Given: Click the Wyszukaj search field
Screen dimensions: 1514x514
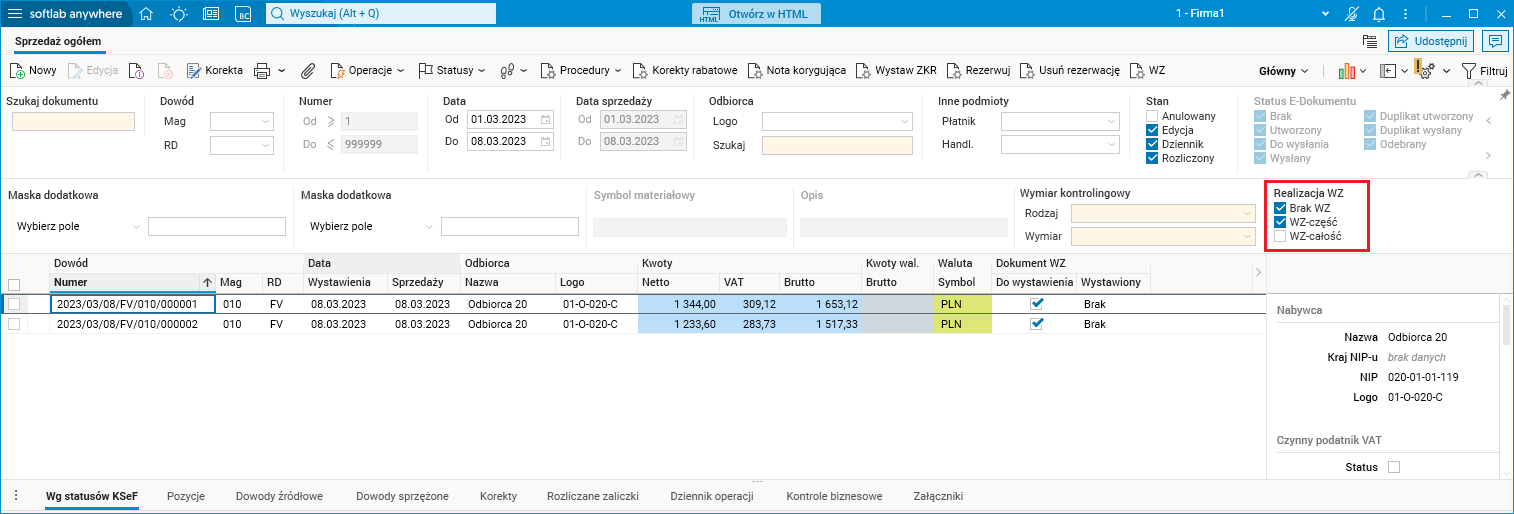Looking at the screenshot, I should (381, 14).
